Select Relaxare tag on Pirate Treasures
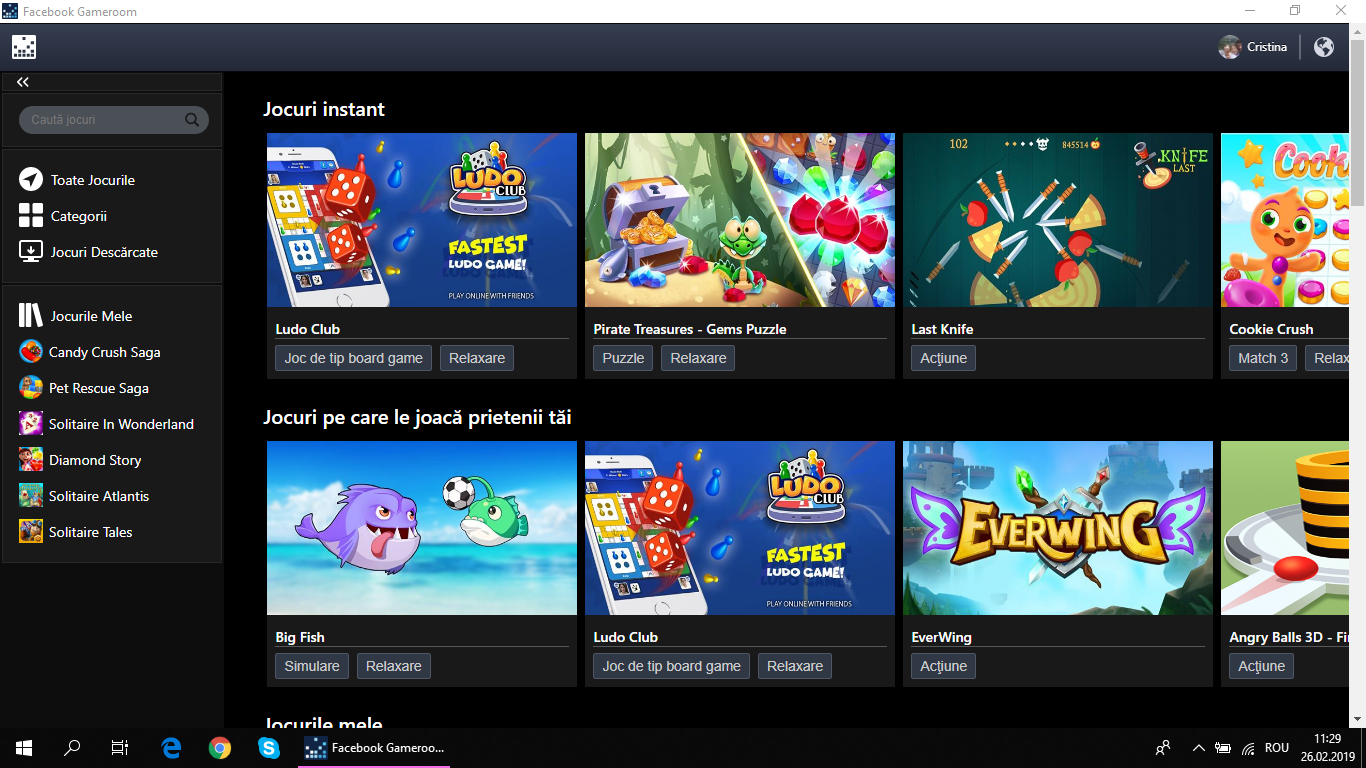Image resolution: width=1366 pixels, height=768 pixels. (x=698, y=358)
